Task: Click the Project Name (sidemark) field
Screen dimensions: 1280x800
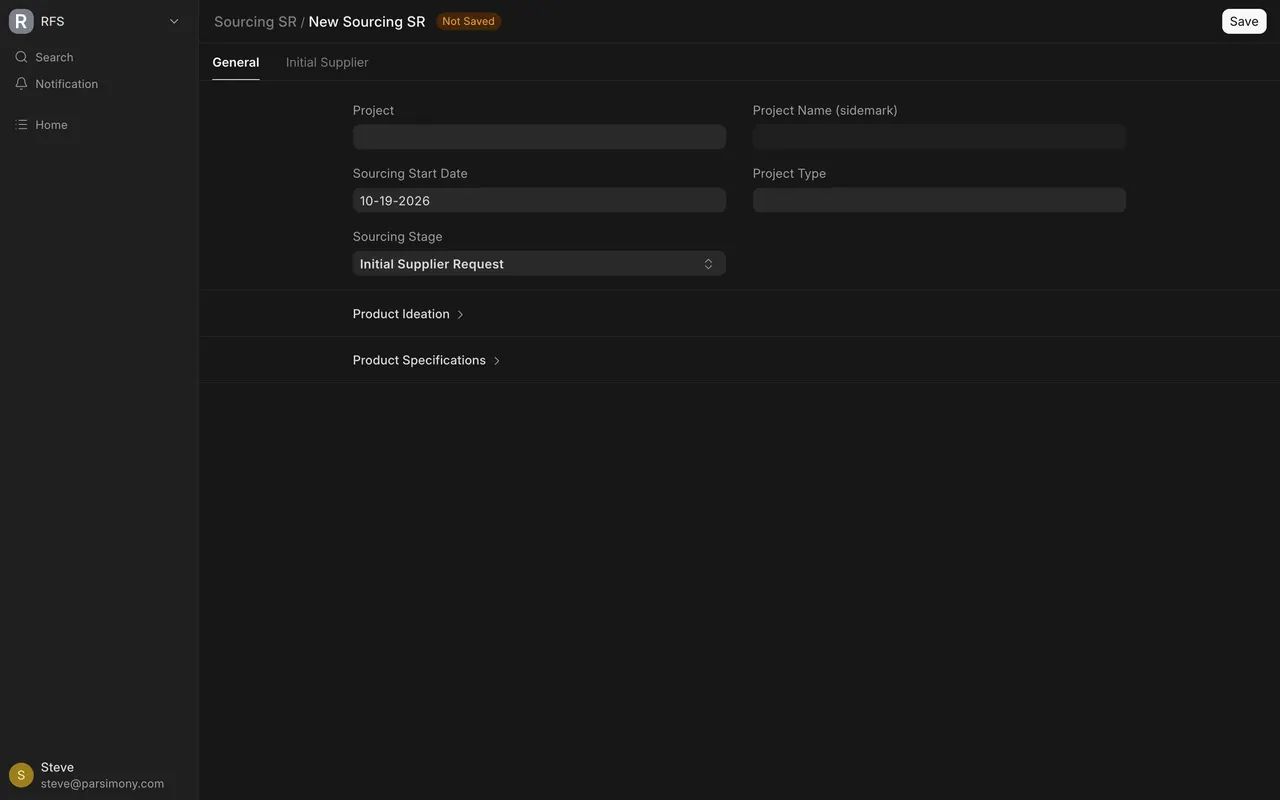Action: (939, 137)
